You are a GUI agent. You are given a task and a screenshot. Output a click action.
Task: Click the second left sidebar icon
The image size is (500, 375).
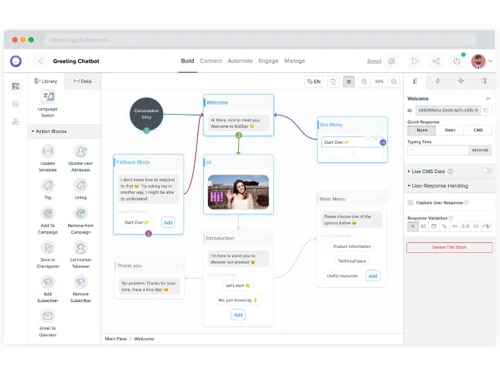pyautogui.click(x=15, y=104)
